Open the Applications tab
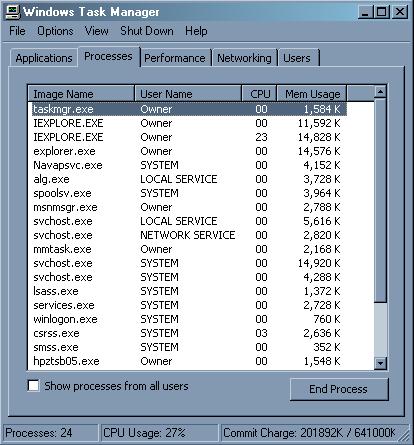The image size is (414, 445). click(44, 58)
